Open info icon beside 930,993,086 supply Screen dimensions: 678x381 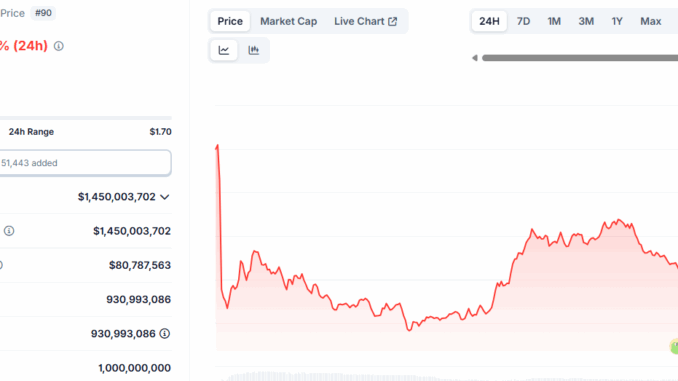pos(165,333)
